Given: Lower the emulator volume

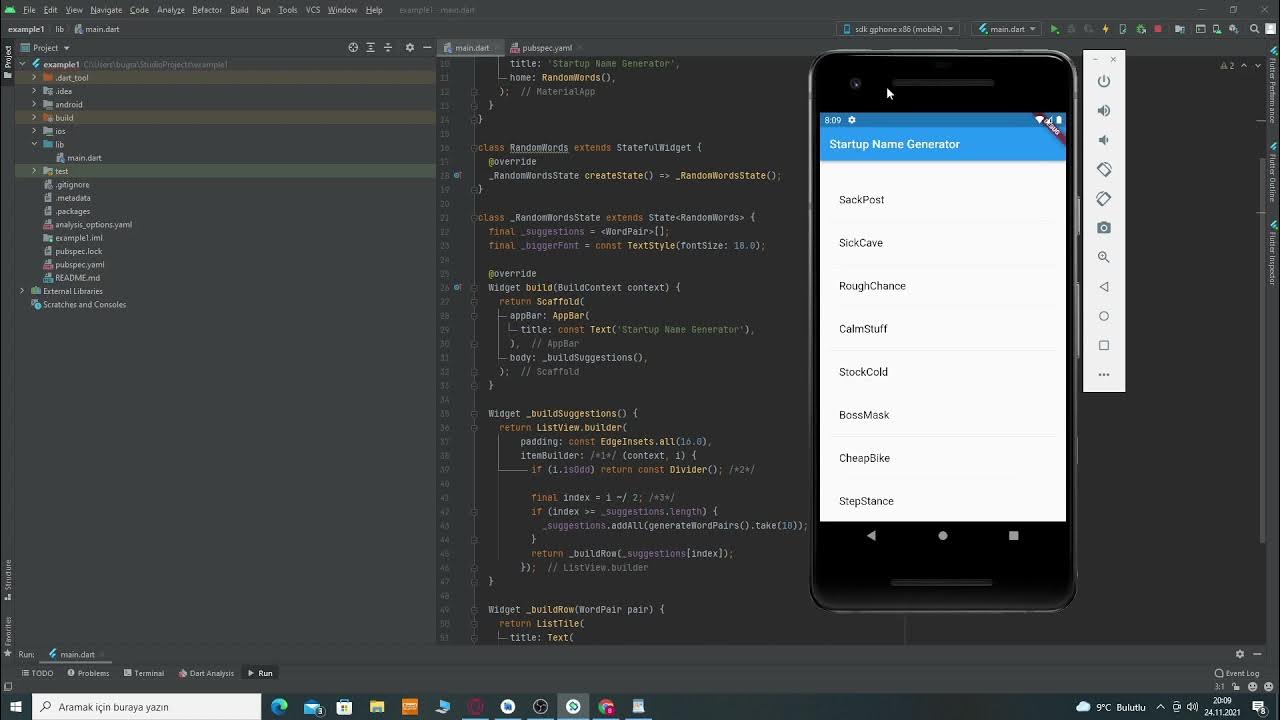Looking at the screenshot, I should click(1104, 140).
